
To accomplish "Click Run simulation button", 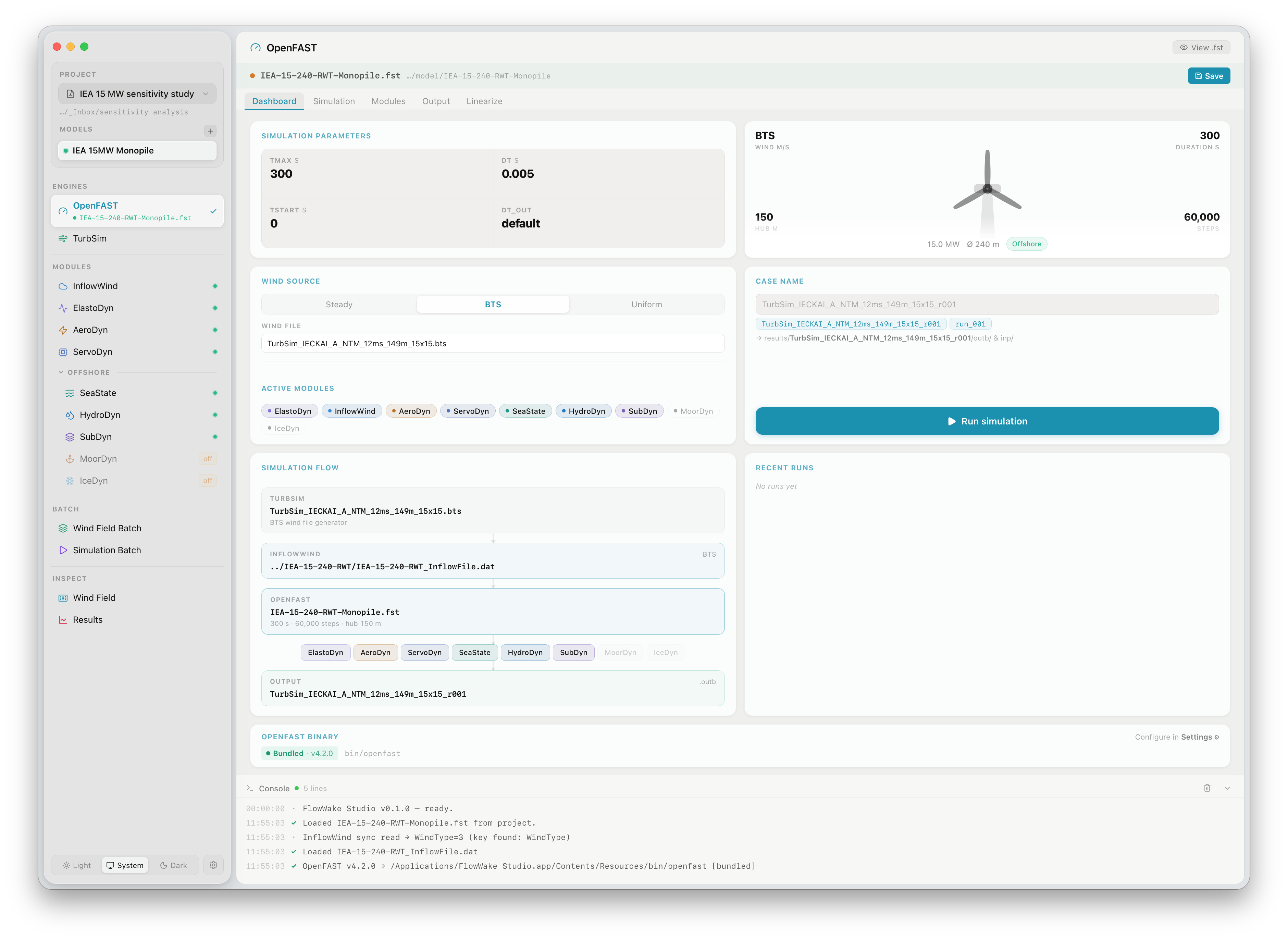I will tap(987, 421).
